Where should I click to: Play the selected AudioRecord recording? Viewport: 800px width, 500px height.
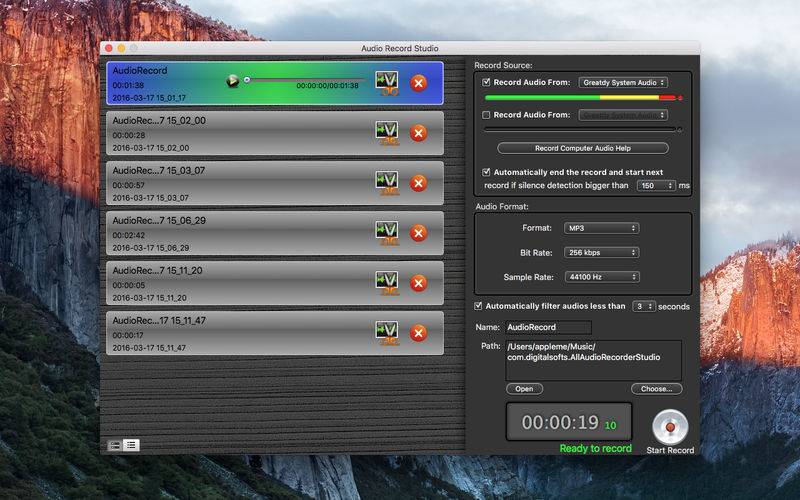tap(233, 81)
